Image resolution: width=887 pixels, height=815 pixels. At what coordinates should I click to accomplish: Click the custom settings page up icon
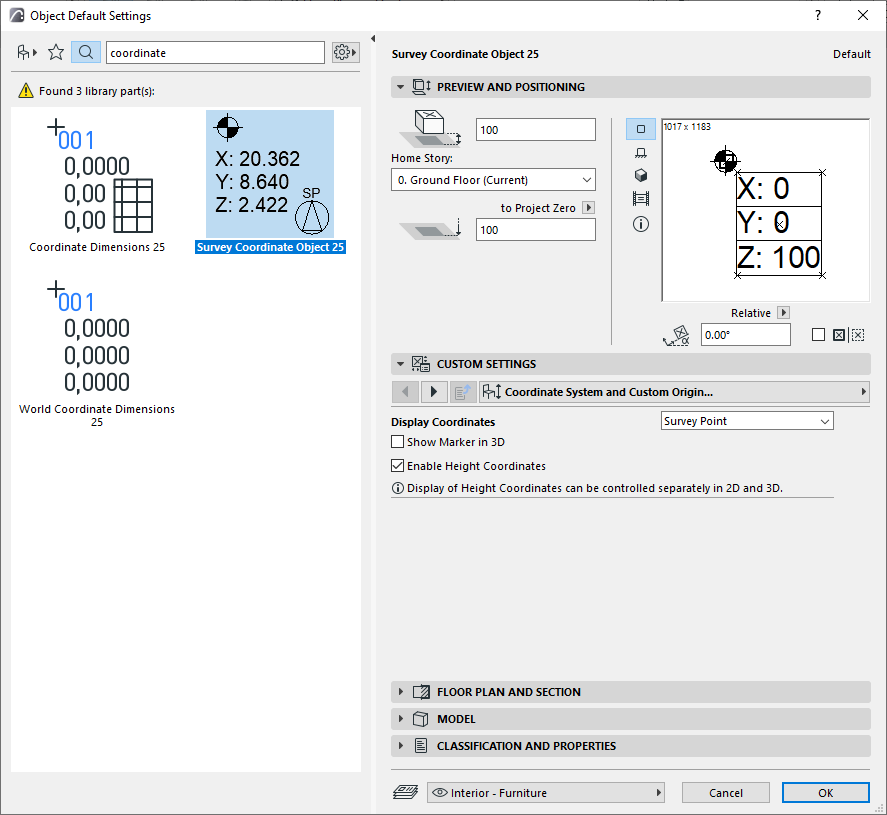tap(463, 392)
